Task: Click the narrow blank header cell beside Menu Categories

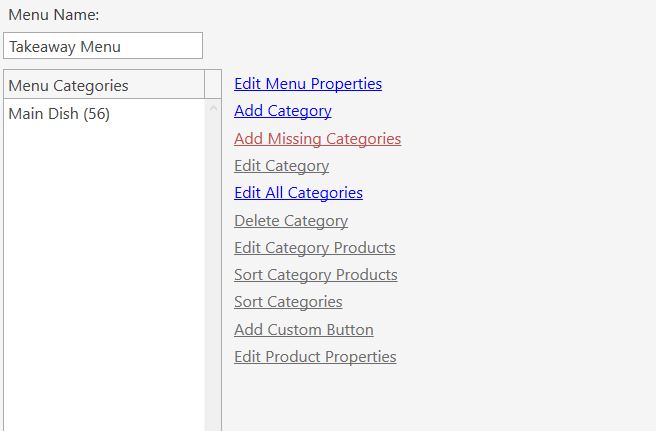Action: tap(213, 85)
